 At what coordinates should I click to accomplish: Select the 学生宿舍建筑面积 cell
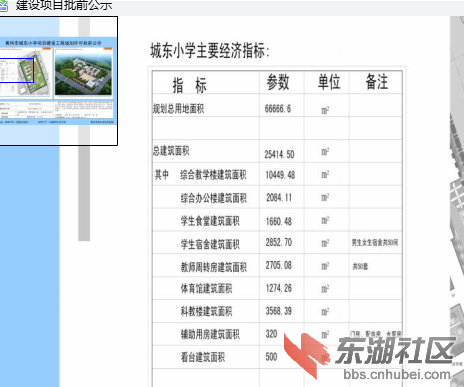[x=210, y=244]
